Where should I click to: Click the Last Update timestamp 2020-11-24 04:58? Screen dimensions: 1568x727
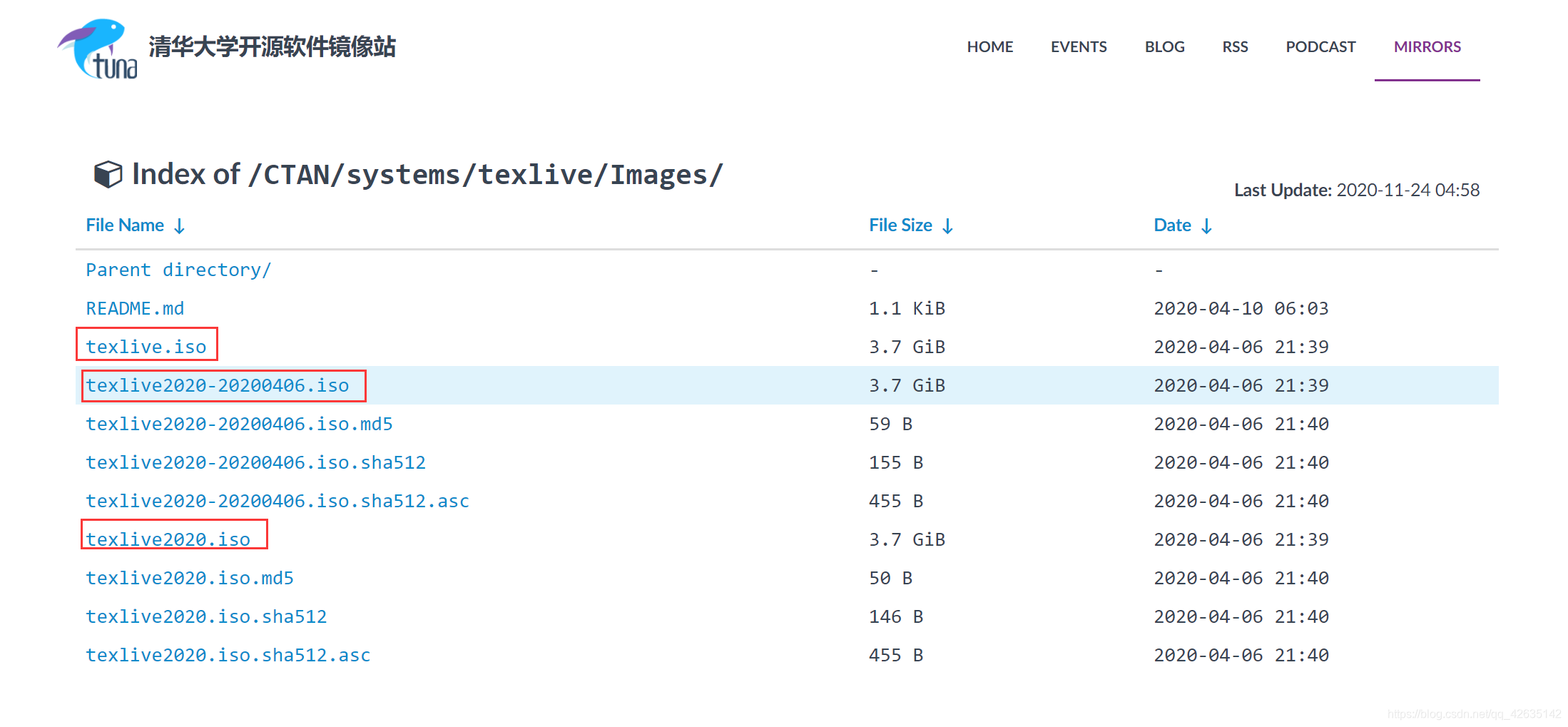click(1407, 190)
